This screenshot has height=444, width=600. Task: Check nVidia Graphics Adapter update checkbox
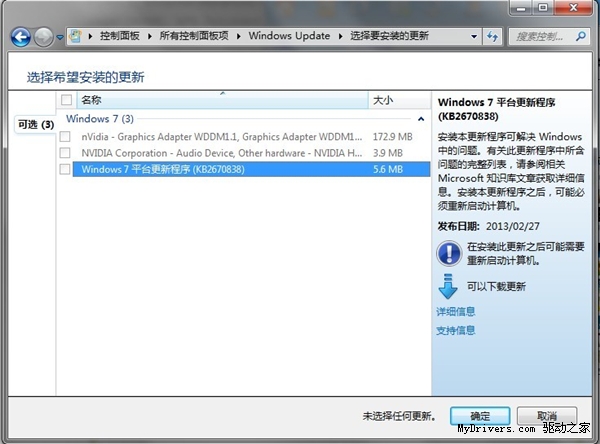point(65,136)
